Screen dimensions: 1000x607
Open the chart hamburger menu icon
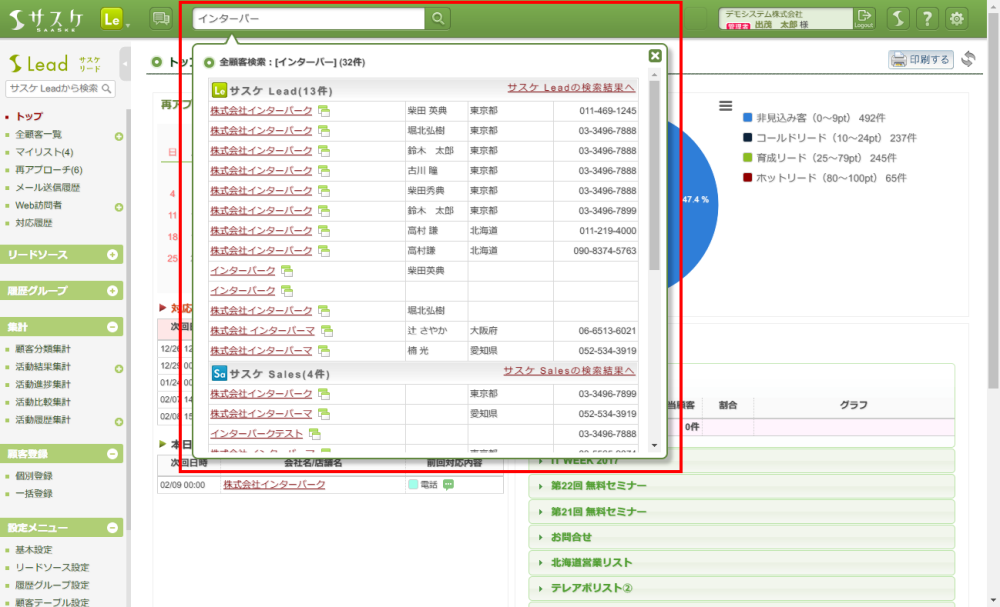[725, 106]
